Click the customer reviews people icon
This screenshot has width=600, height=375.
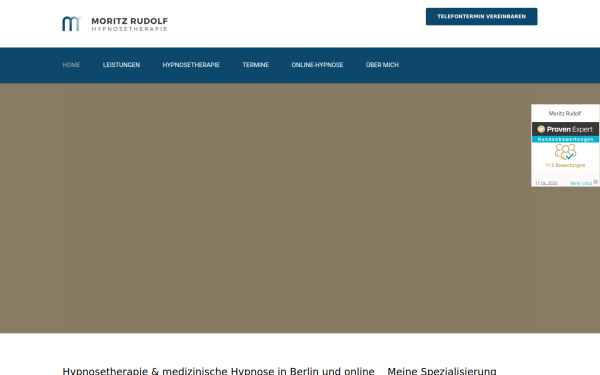(x=566, y=152)
